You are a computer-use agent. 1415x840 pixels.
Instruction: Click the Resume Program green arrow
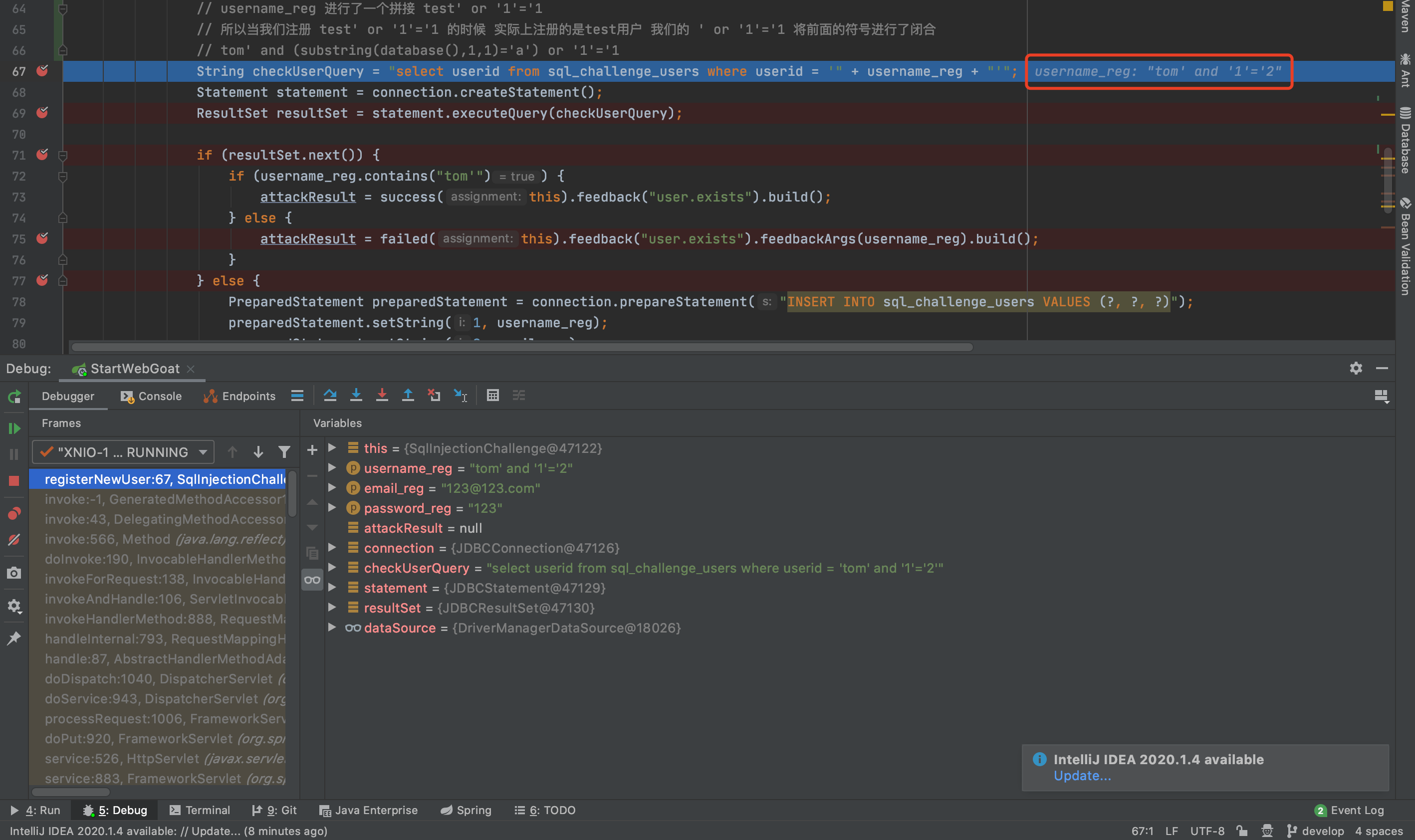pos(14,428)
